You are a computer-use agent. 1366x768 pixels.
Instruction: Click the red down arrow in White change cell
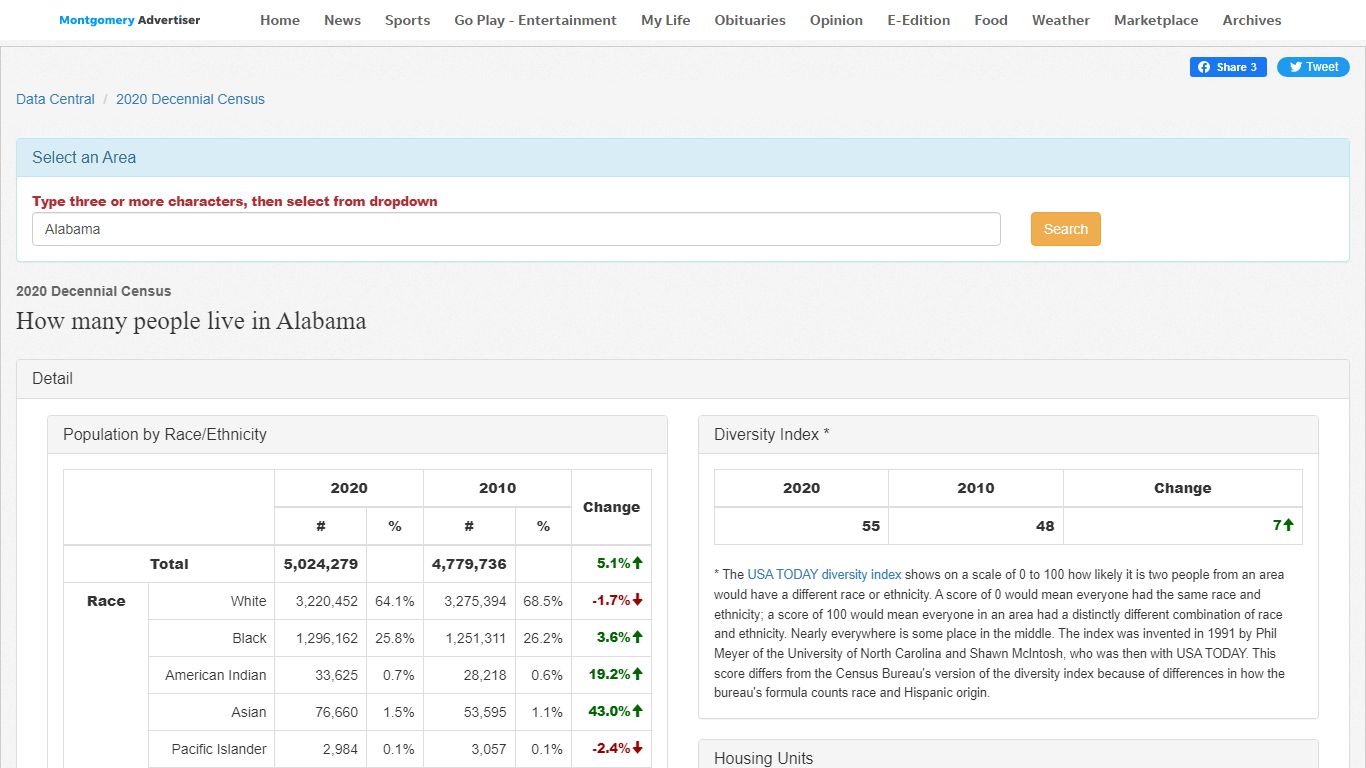(638, 600)
